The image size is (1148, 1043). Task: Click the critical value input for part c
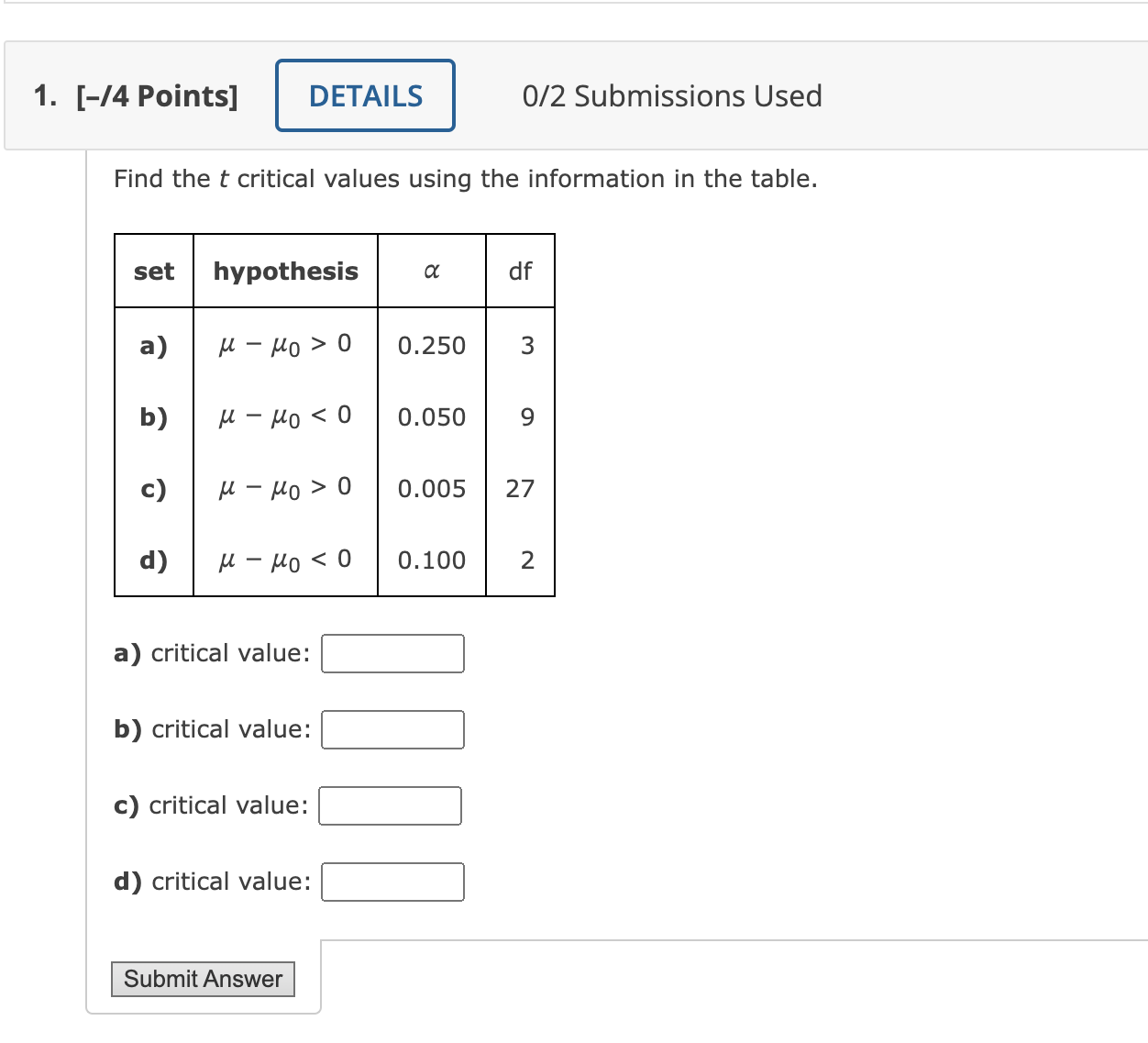click(389, 805)
